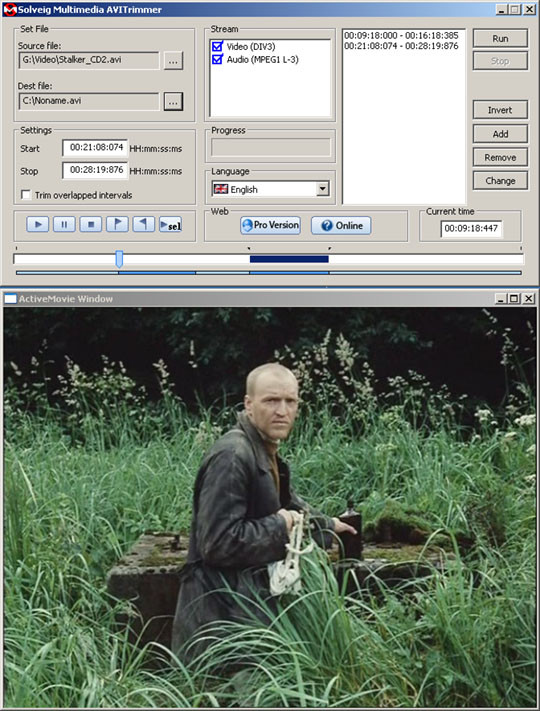Click the dark blue selected timeline segment

pos(289,259)
